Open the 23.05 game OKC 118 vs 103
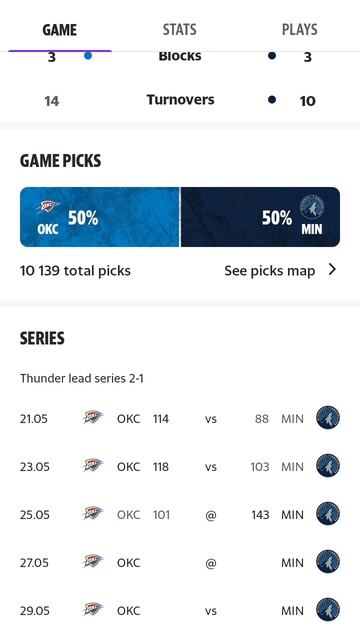This screenshot has height=640, width=360. (180, 466)
